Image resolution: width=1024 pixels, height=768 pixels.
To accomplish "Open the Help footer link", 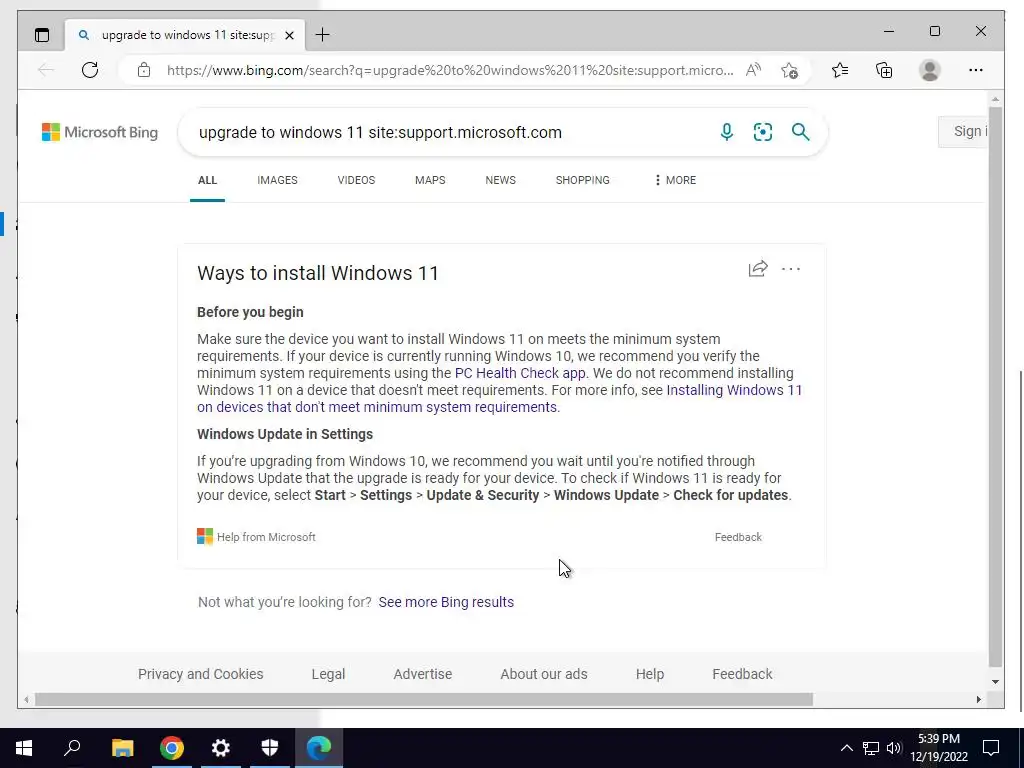I will point(650,674).
